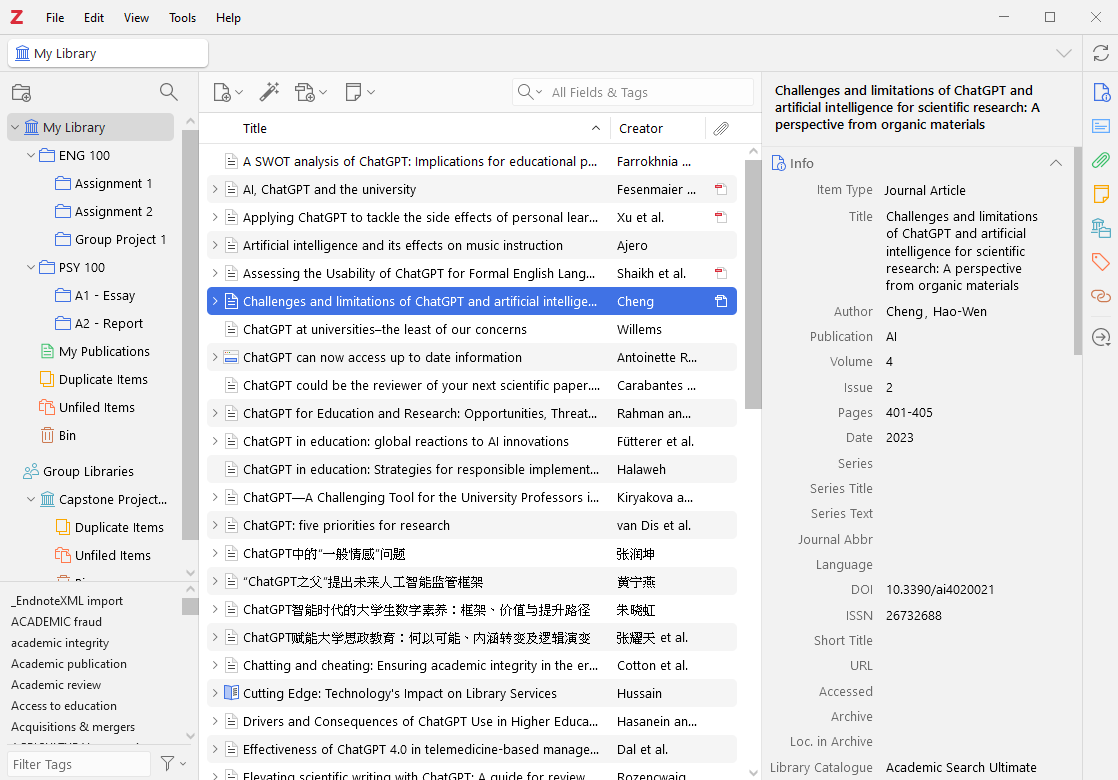Screen dimensions: 1118x780
Task: Open the tag filter actions dropdown
Action: pos(172,764)
